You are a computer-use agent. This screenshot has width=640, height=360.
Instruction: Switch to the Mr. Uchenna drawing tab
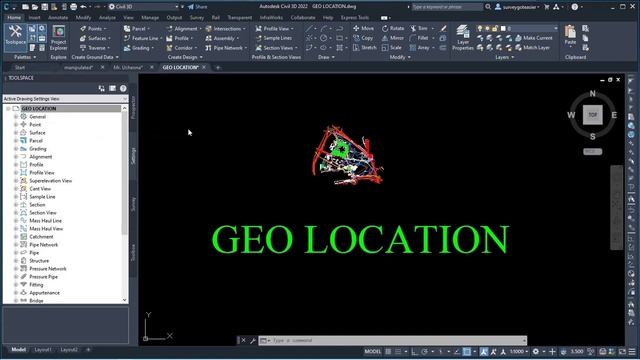coord(128,67)
